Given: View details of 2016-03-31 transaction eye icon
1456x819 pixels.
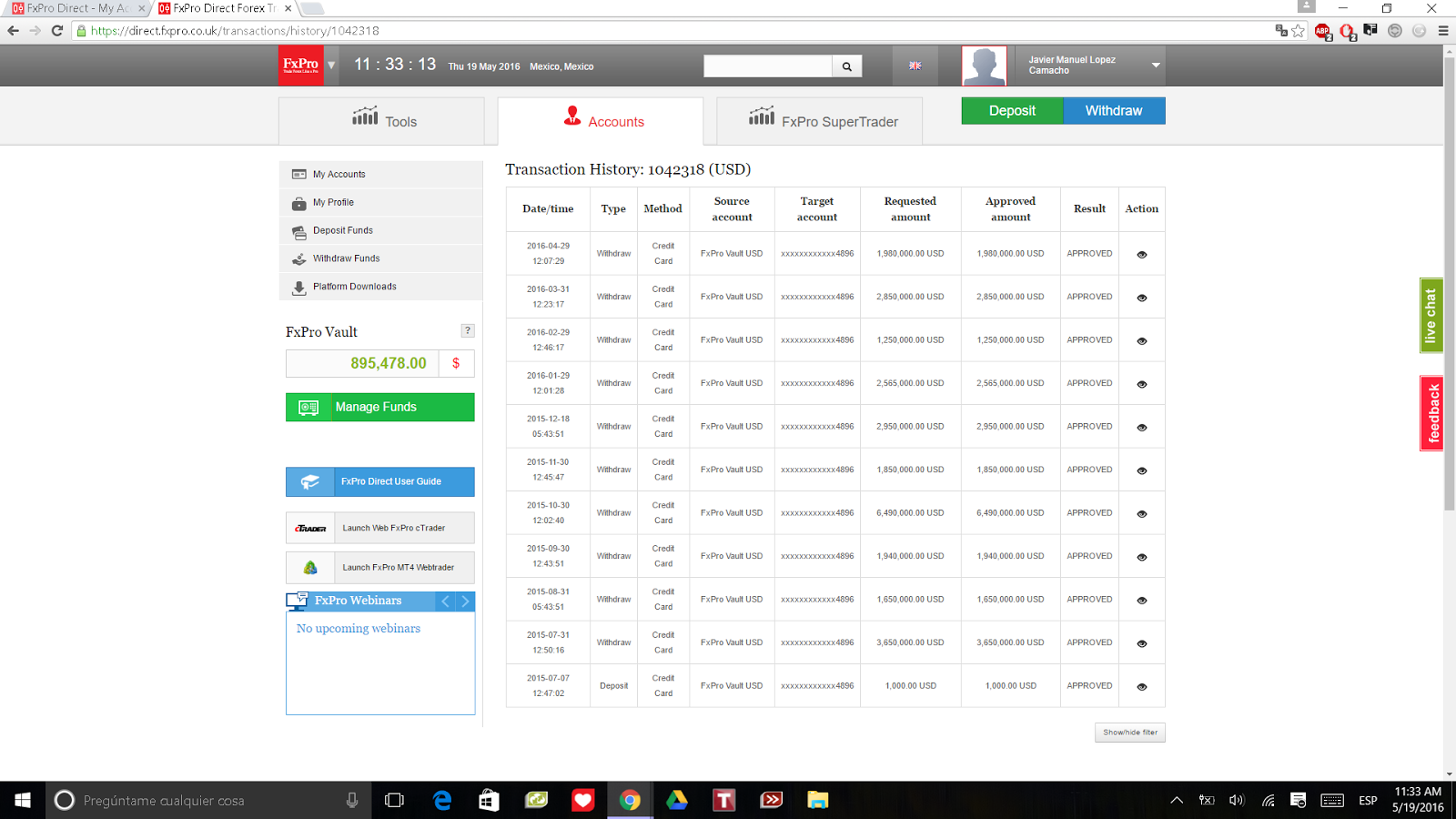Looking at the screenshot, I should coord(1142,298).
